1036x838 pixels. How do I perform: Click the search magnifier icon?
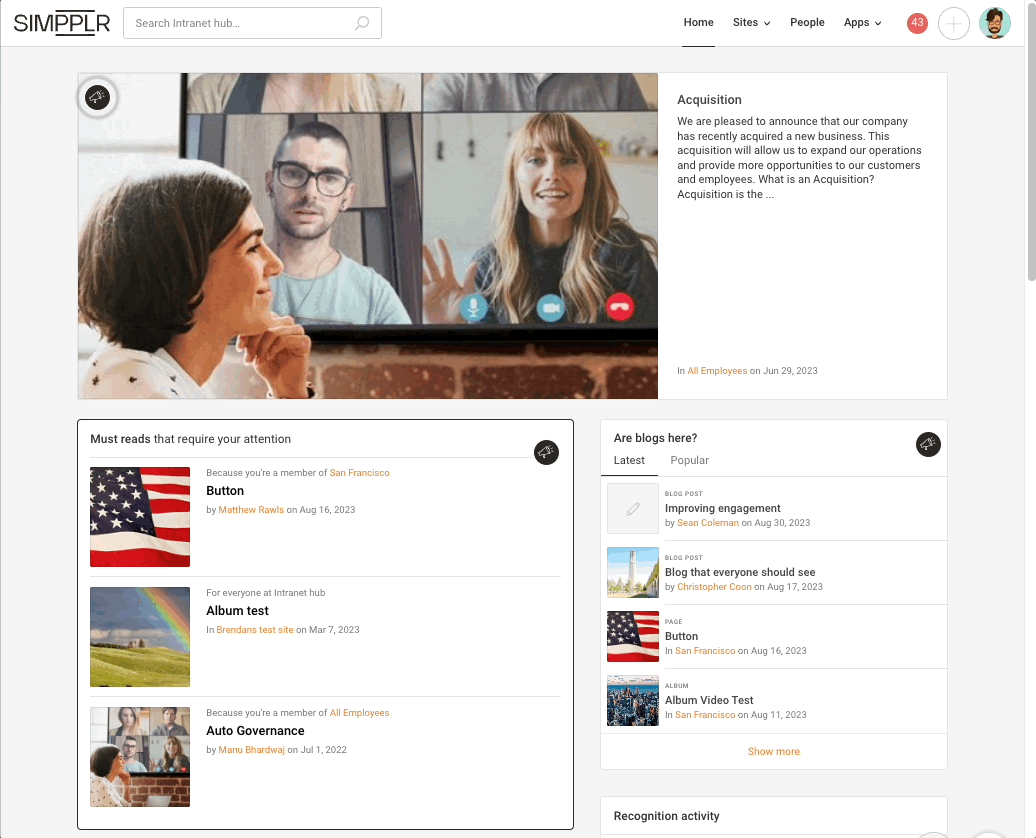click(362, 23)
